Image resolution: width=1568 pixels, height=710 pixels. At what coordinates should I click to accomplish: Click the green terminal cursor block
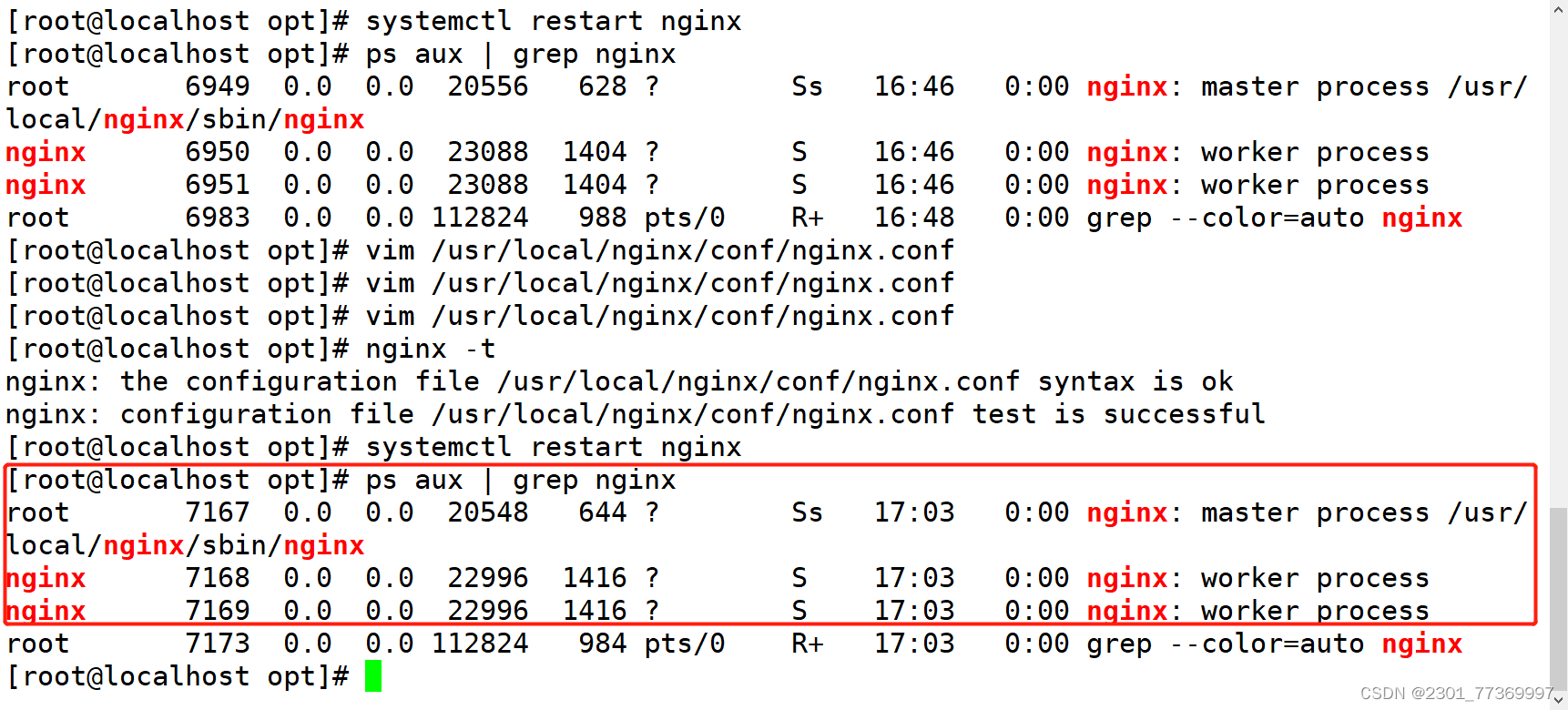pos(373,676)
